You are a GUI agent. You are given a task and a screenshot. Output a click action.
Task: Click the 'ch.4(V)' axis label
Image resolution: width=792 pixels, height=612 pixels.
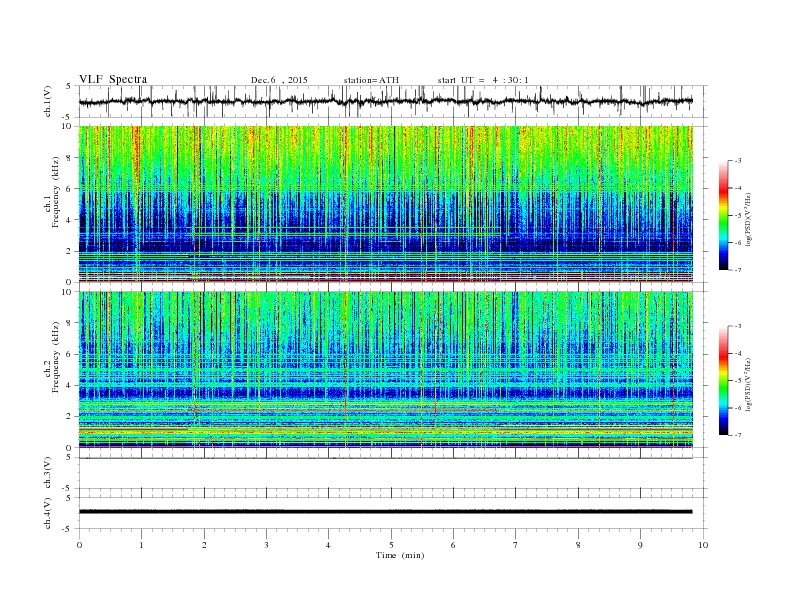click(48, 513)
